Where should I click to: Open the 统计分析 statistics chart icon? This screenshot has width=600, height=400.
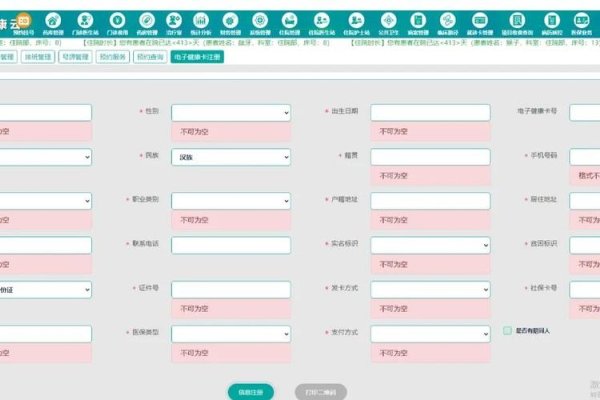tap(201, 24)
